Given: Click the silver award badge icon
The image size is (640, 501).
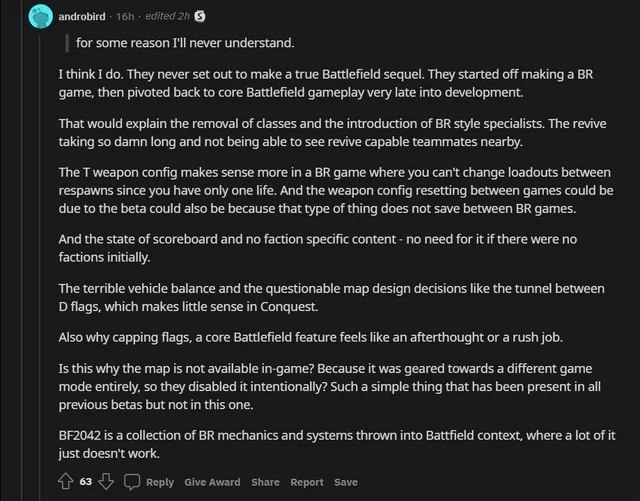Looking at the screenshot, I should pos(200,16).
